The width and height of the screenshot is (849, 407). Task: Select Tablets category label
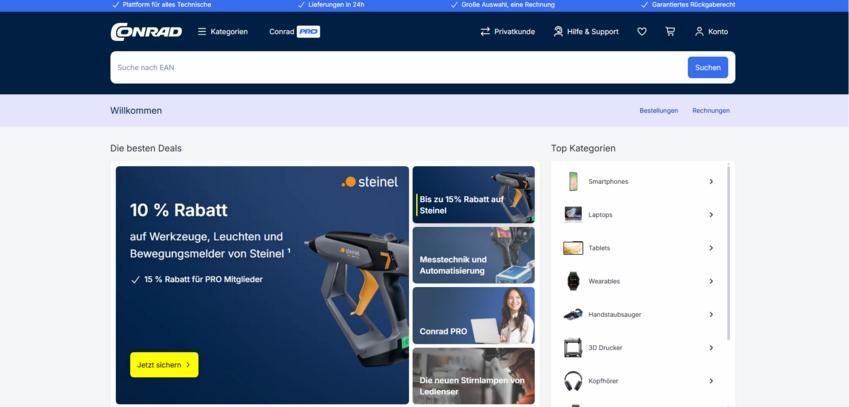(599, 248)
